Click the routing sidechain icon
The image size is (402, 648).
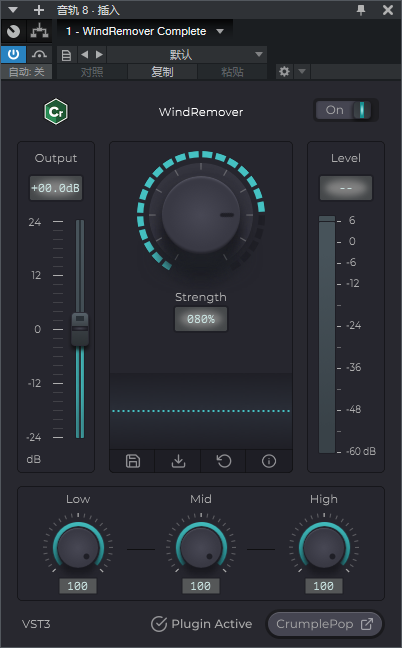pos(40,31)
